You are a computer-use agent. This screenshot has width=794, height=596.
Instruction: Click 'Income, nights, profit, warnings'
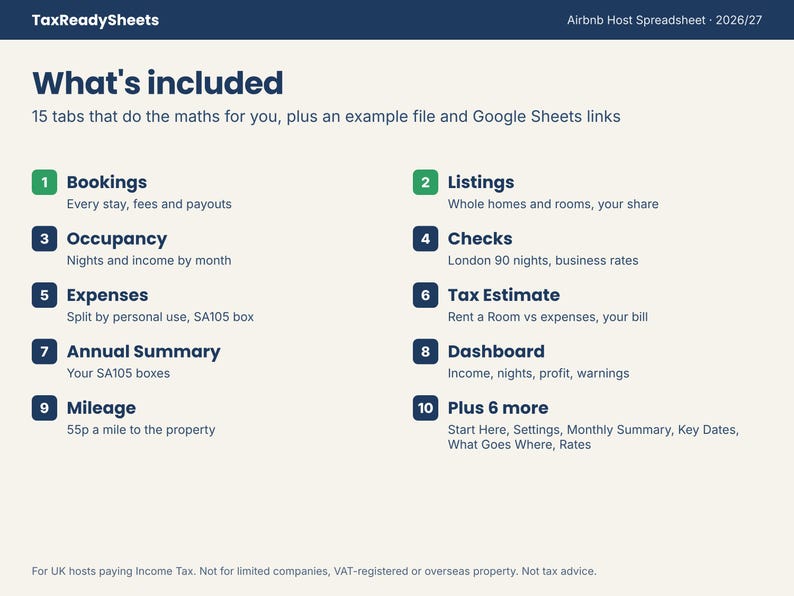pyautogui.click(x=538, y=374)
